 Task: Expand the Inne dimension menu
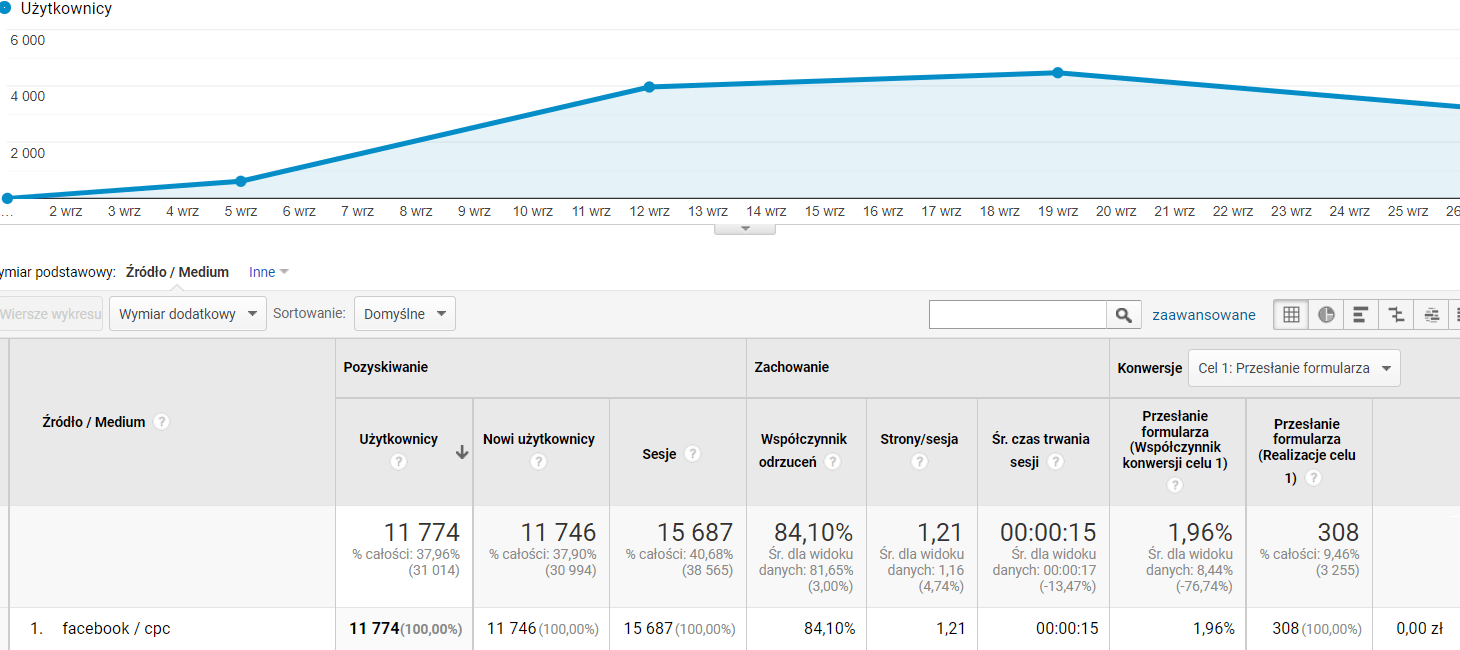tap(268, 272)
